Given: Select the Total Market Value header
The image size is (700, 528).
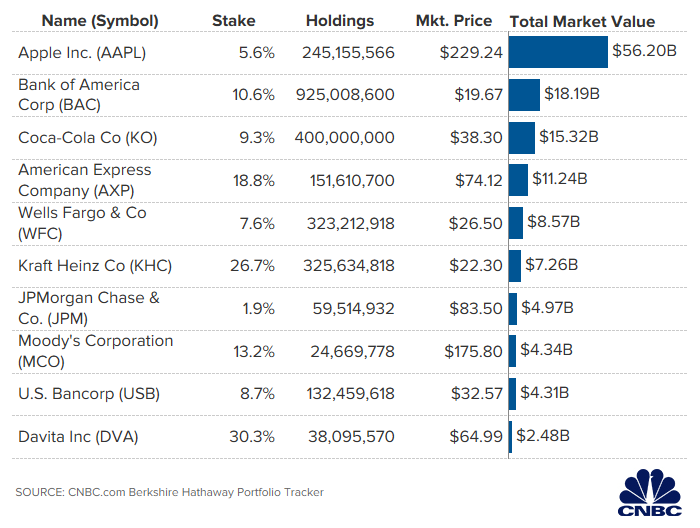Looking at the screenshot, I should 582,20.
